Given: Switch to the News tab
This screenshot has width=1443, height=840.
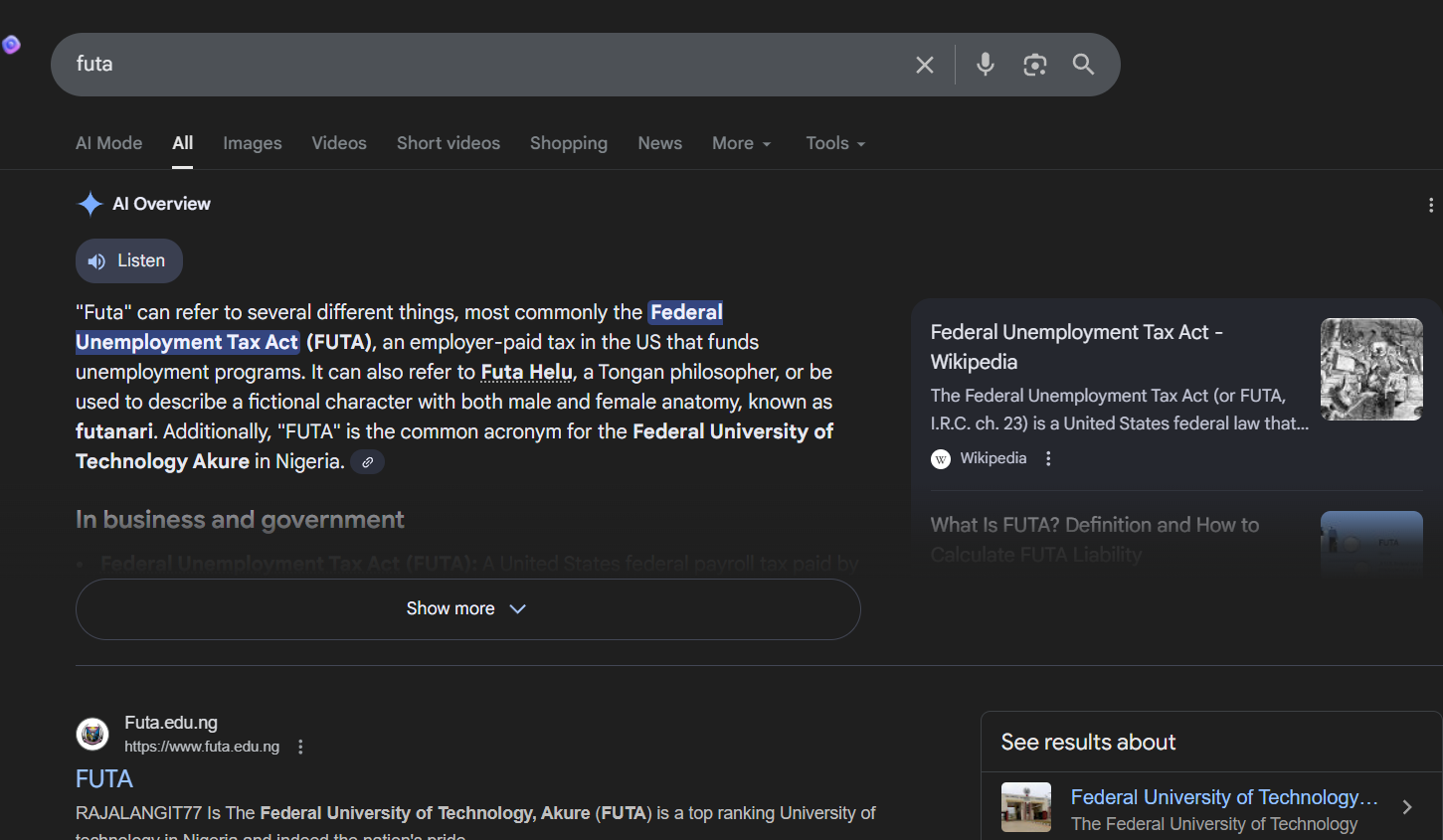Looking at the screenshot, I should 659,143.
